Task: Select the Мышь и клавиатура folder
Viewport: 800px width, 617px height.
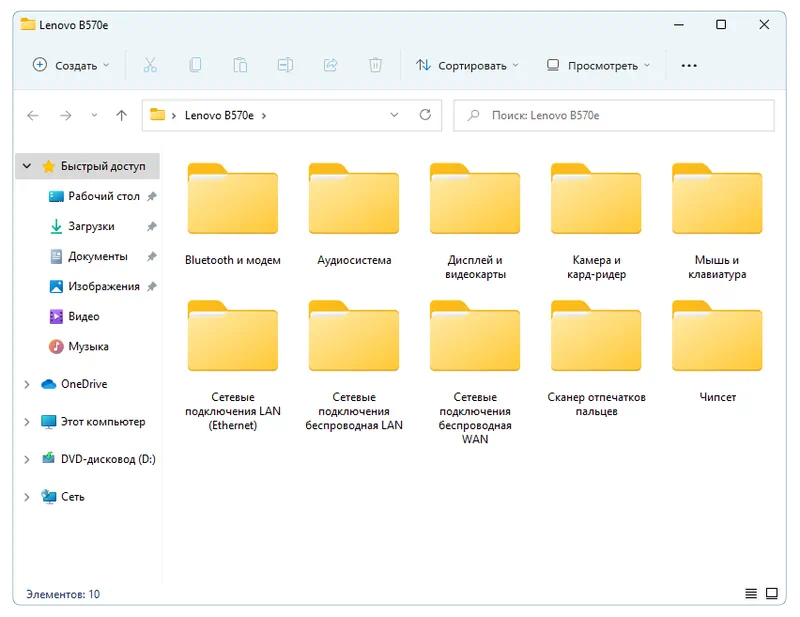Action: [717, 222]
